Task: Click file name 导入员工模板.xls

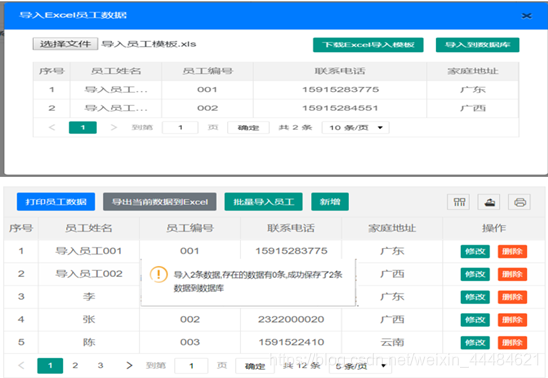Action: (x=149, y=44)
